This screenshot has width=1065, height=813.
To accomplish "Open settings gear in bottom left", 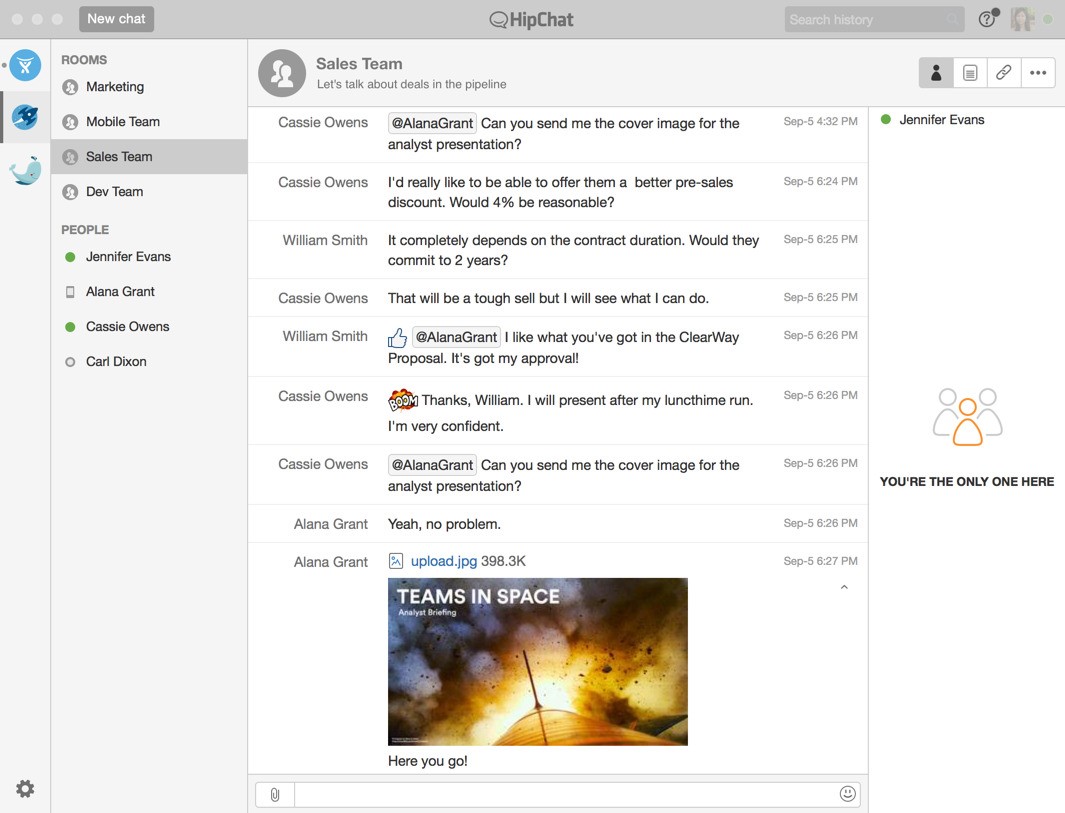I will pyautogui.click(x=25, y=789).
